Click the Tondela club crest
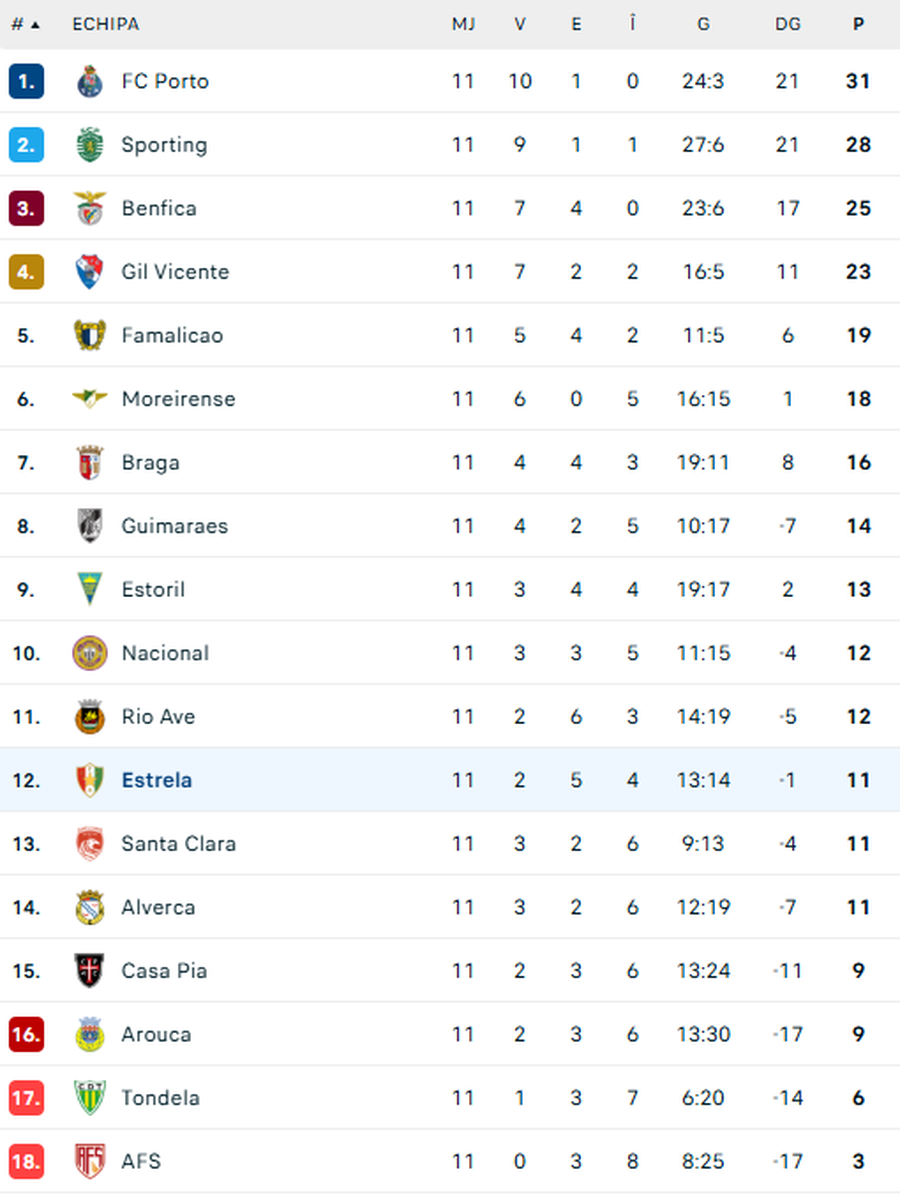Viewport: 900px width, 1195px height. point(90,1098)
